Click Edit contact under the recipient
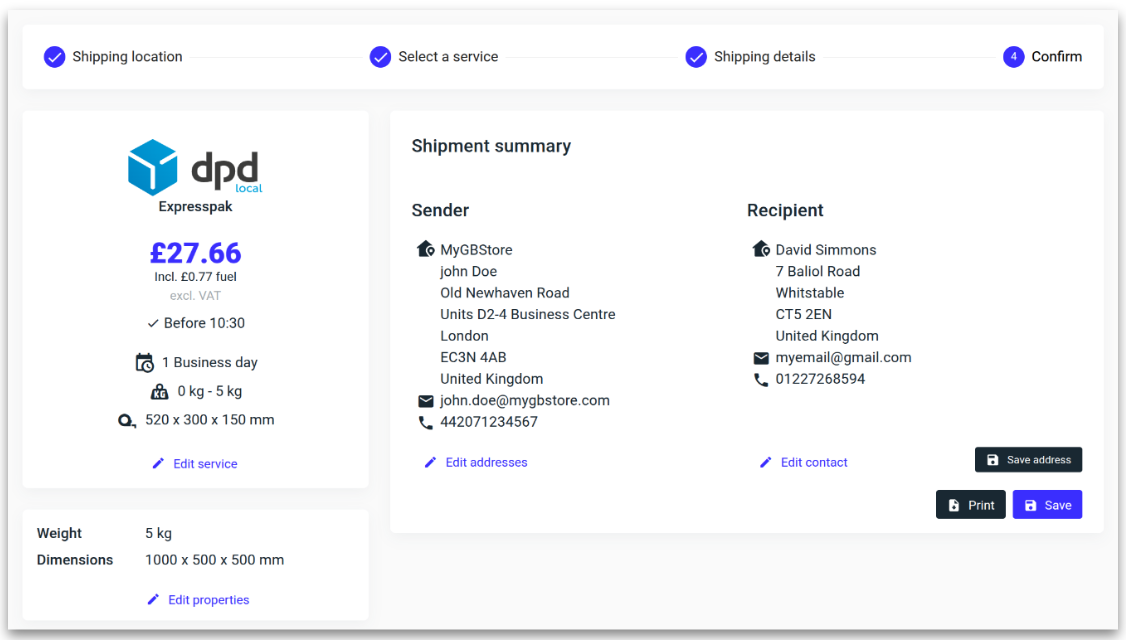 [x=804, y=463]
